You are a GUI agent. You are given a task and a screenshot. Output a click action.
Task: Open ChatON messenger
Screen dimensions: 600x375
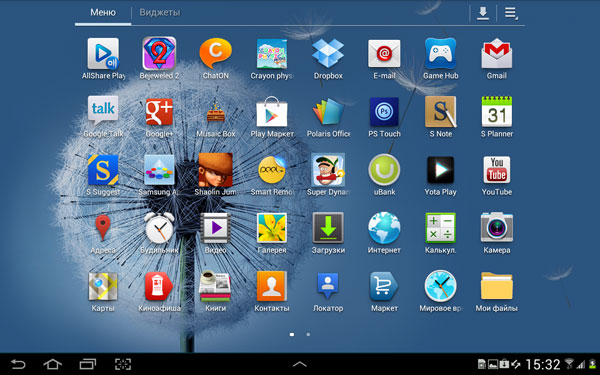(x=215, y=54)
